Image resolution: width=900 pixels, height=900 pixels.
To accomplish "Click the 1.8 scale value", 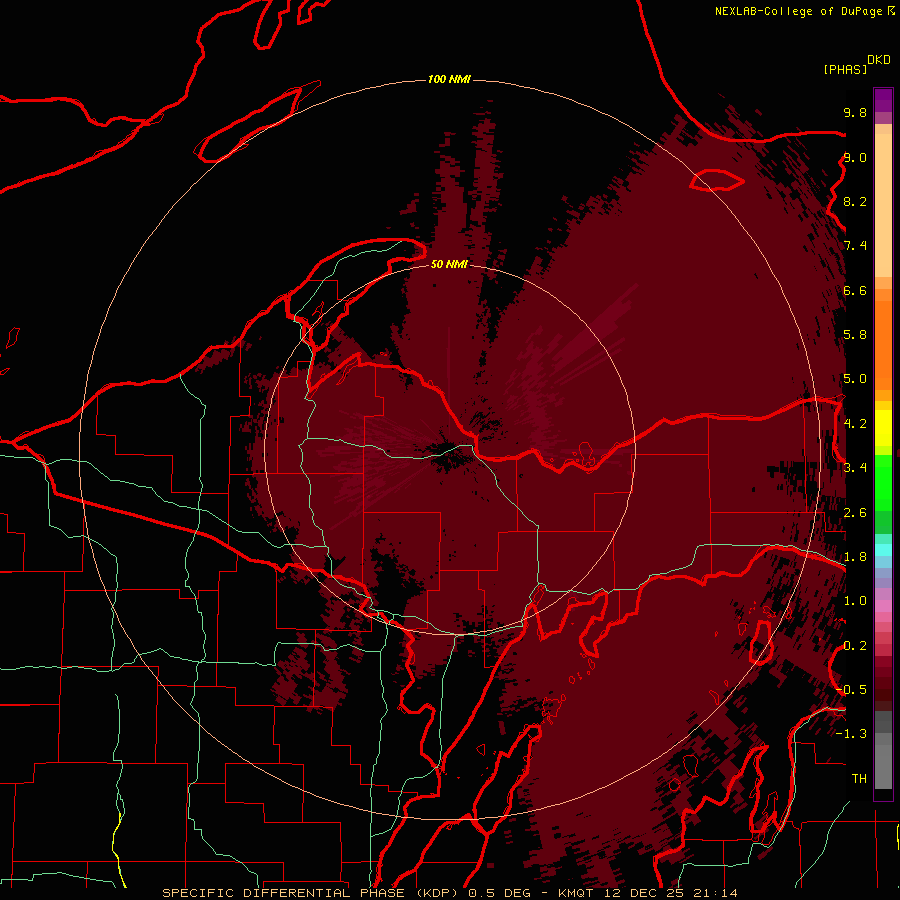I will [x=855, y=557].
